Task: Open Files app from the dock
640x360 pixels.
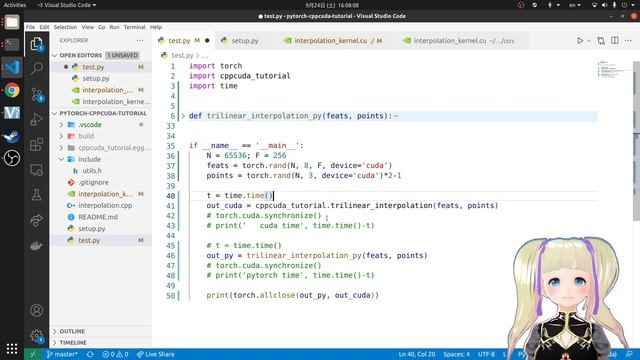Action: tap(12, 22)
